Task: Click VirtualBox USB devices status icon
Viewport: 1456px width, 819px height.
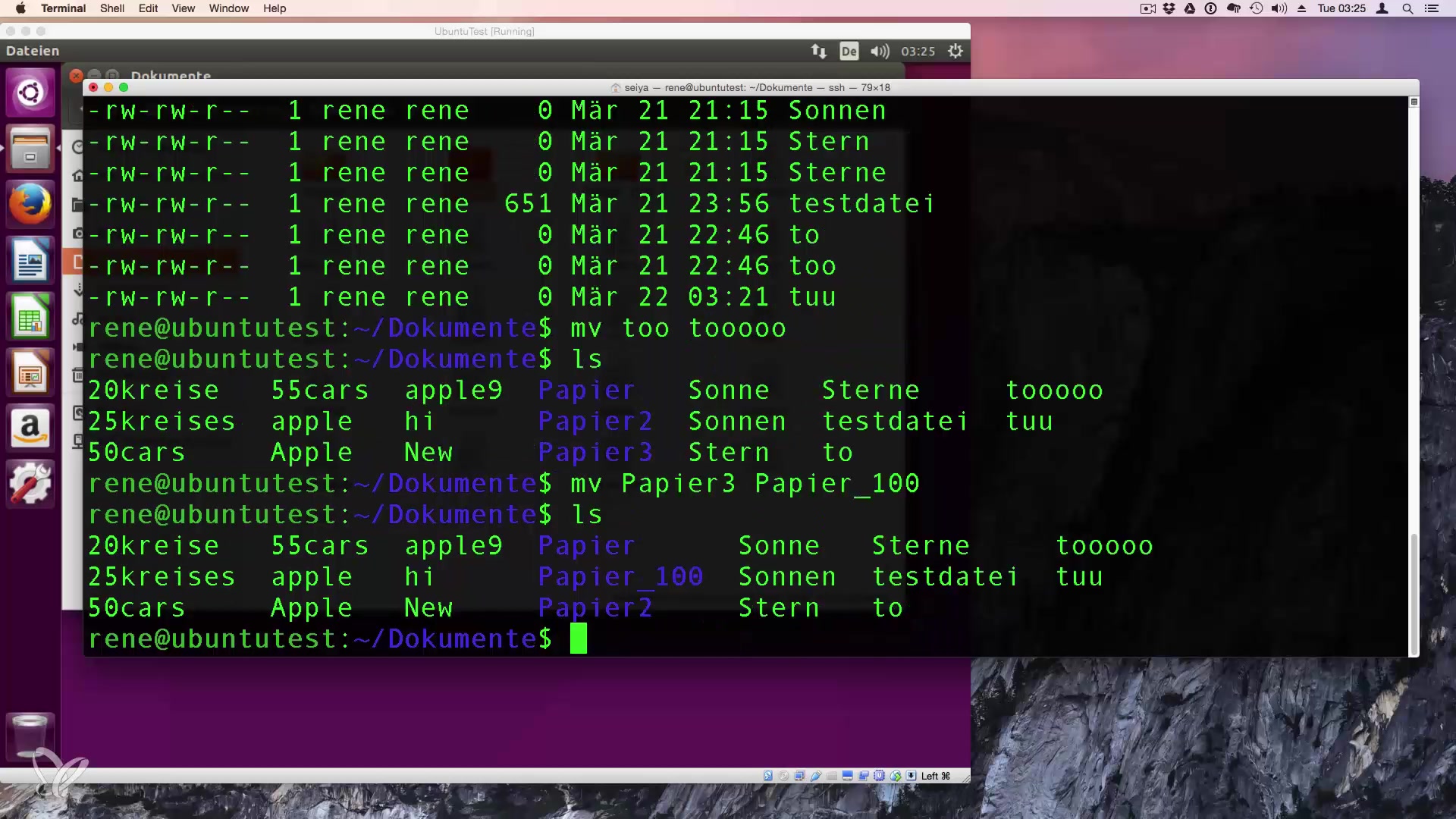Action: pos(816,776)
